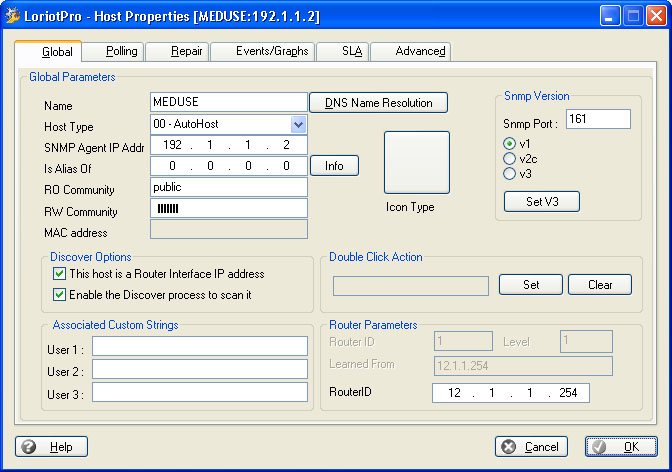The image size is (672, 472).
Task: Click the DNS Name Resolution button
Action: tap(378, 103)
